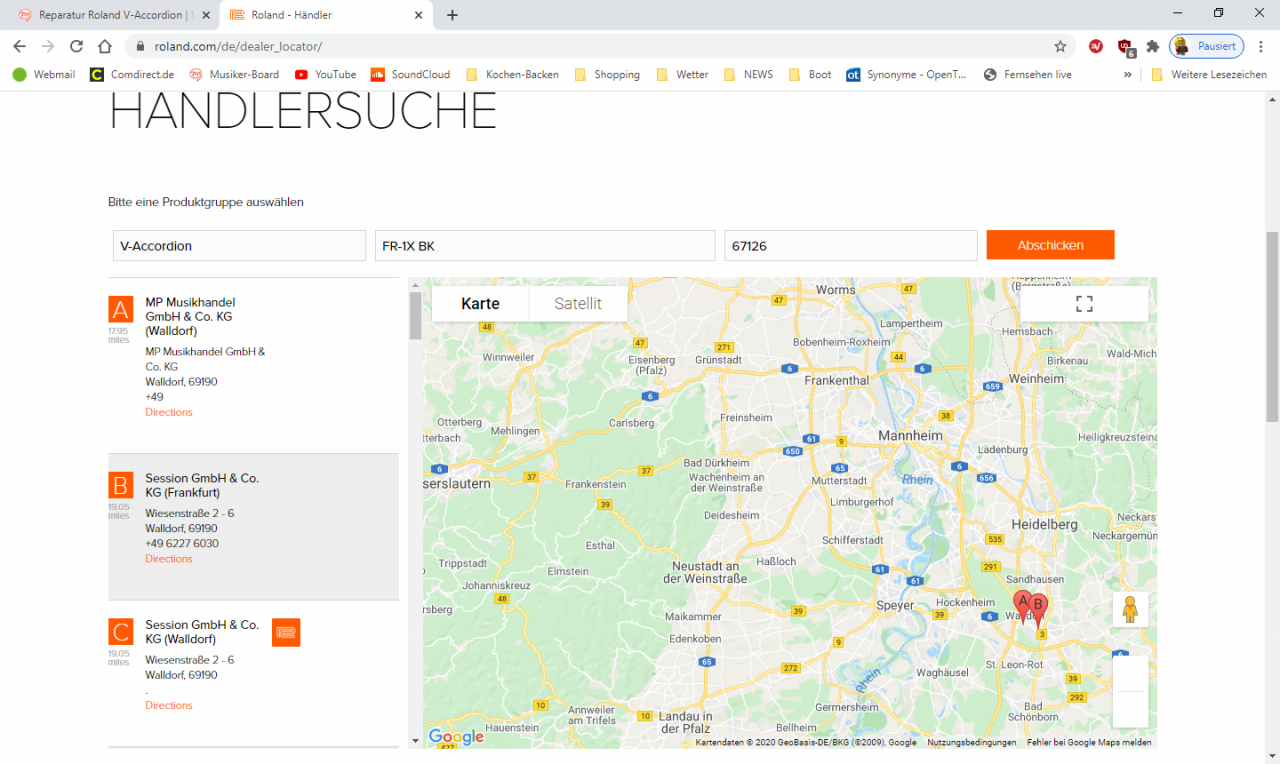The width and height of the screenshot is (1280, 764).
Task: Open the Pausiert profile button
Action: tap(1207, 46)
